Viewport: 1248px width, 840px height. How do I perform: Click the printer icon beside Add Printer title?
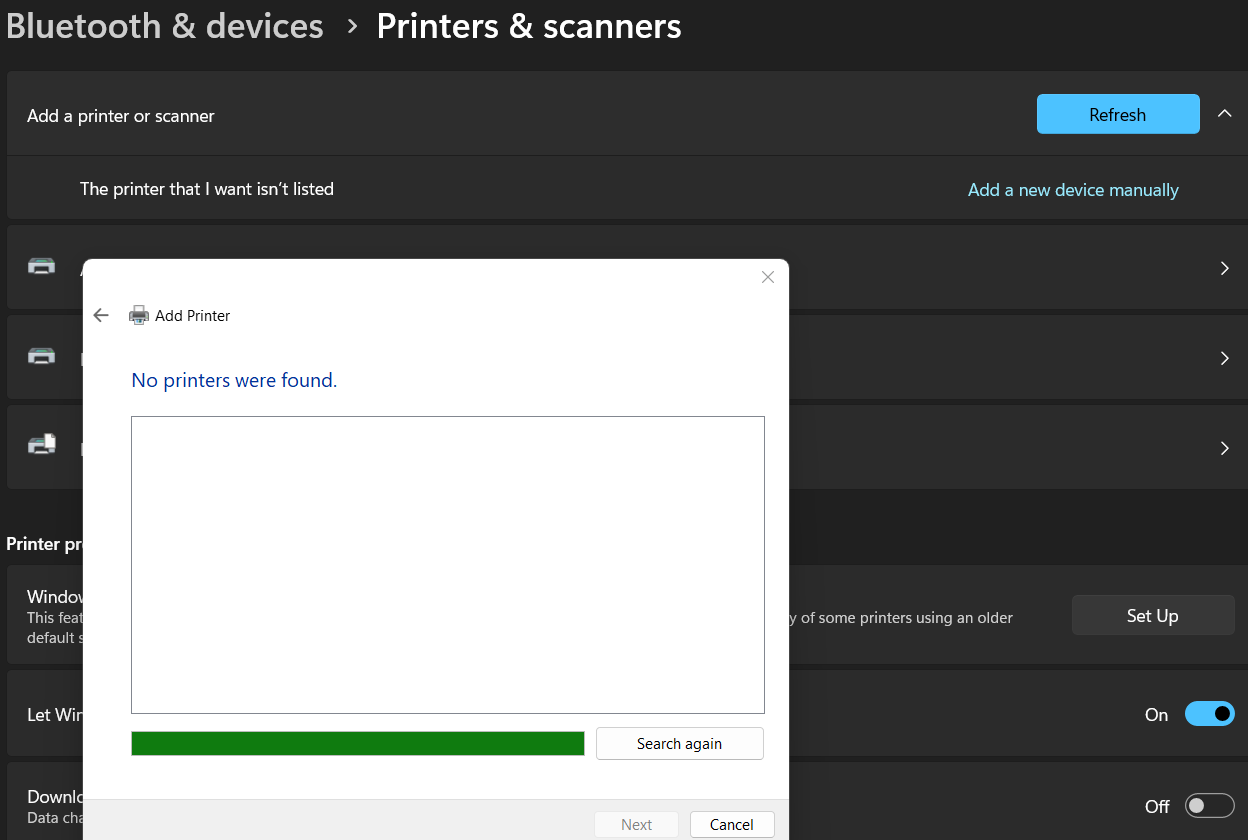tap(139, 315)
